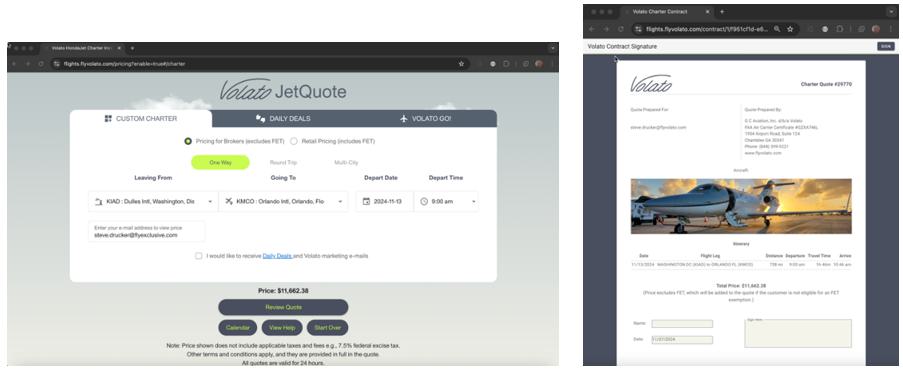Click the SIGN button on the contract
This screenshot has width=903, height=374.
[886, 46]
